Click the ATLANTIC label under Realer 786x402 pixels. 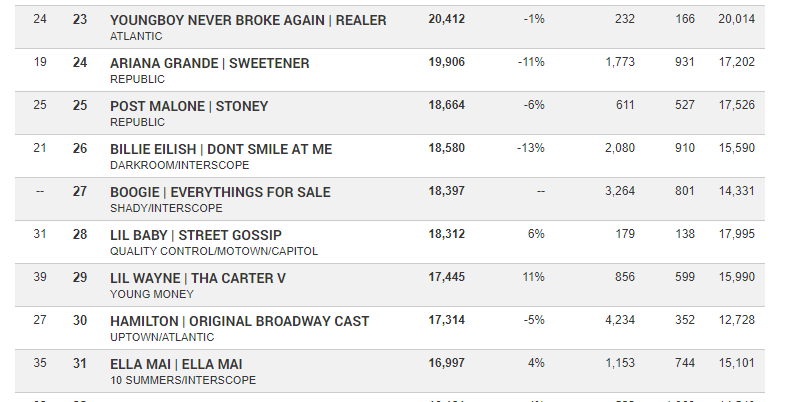tap(136, 36)
